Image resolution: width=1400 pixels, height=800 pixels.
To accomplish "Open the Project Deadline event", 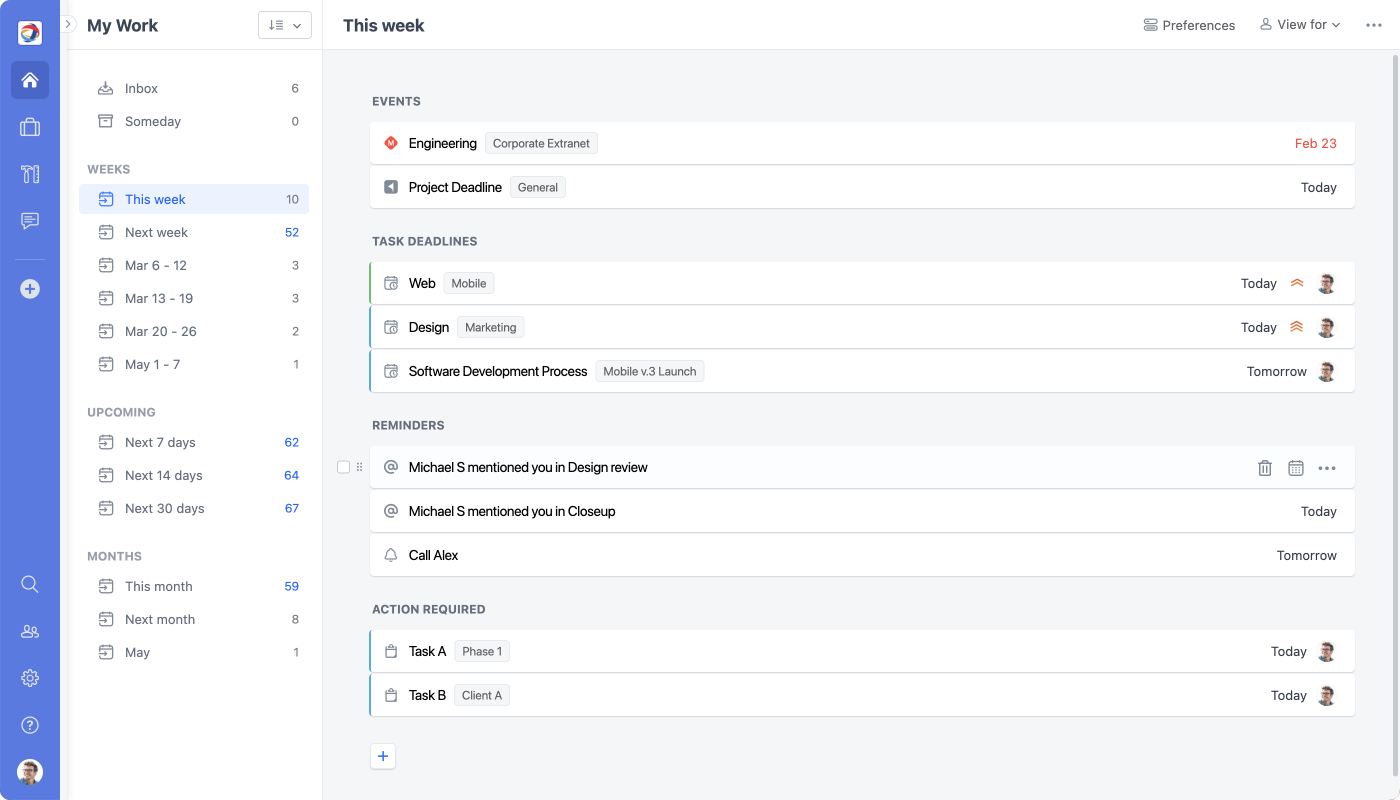I will pos(862,187).
